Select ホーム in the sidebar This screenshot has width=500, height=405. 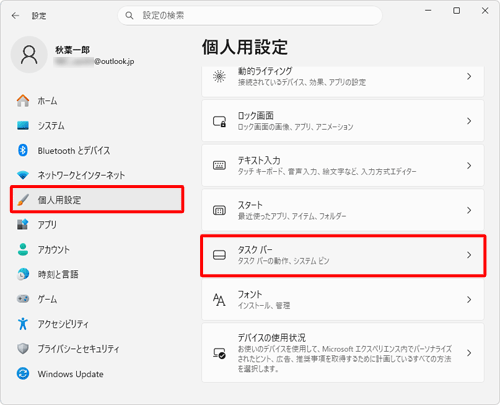click(x=97, y=101)
